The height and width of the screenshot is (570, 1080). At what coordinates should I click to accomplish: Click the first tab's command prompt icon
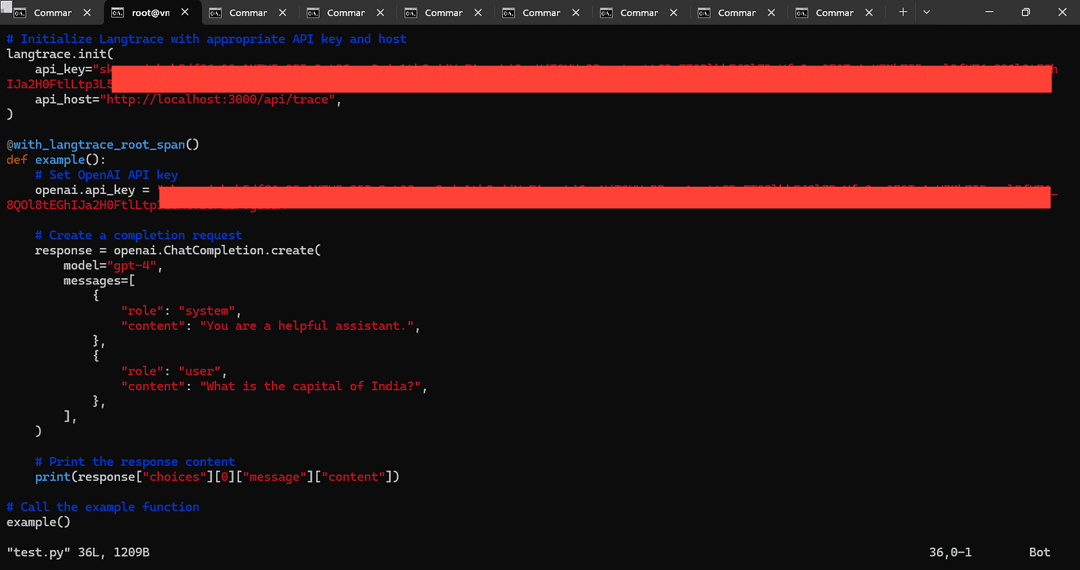point(19,13)
